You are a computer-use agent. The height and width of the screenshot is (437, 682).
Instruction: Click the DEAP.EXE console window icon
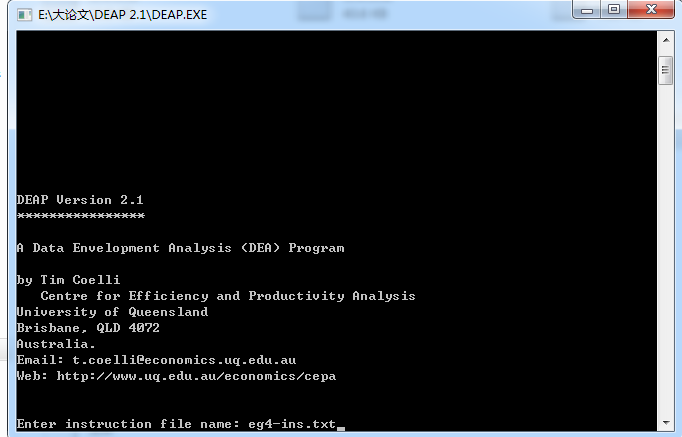[x=24, y=14]
